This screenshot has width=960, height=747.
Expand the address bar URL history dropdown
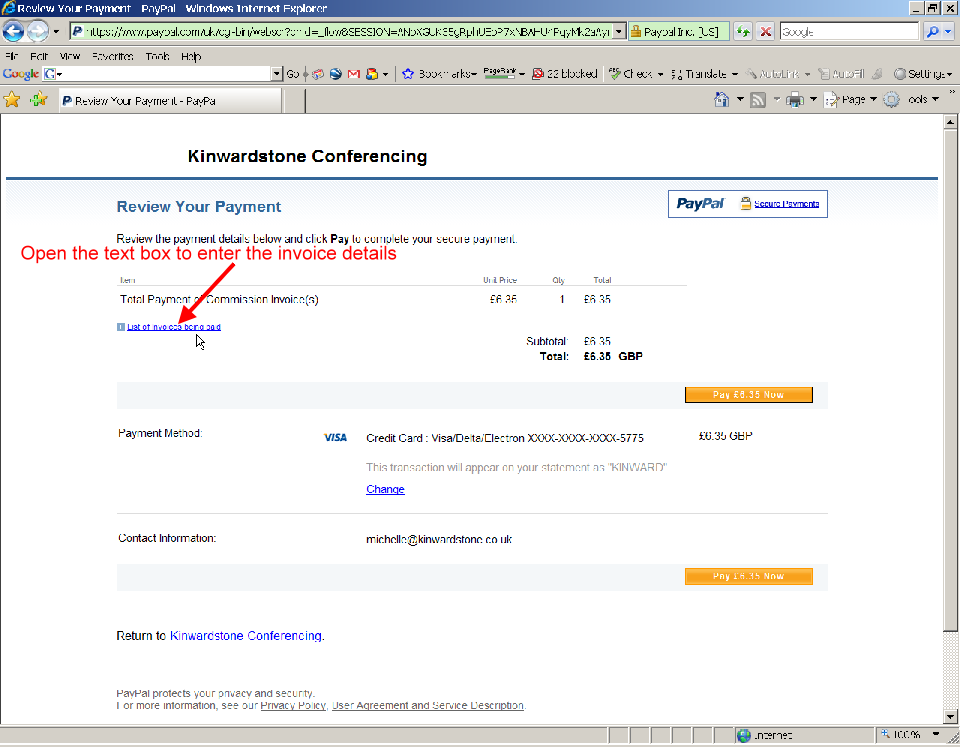(x=619, y=31)
